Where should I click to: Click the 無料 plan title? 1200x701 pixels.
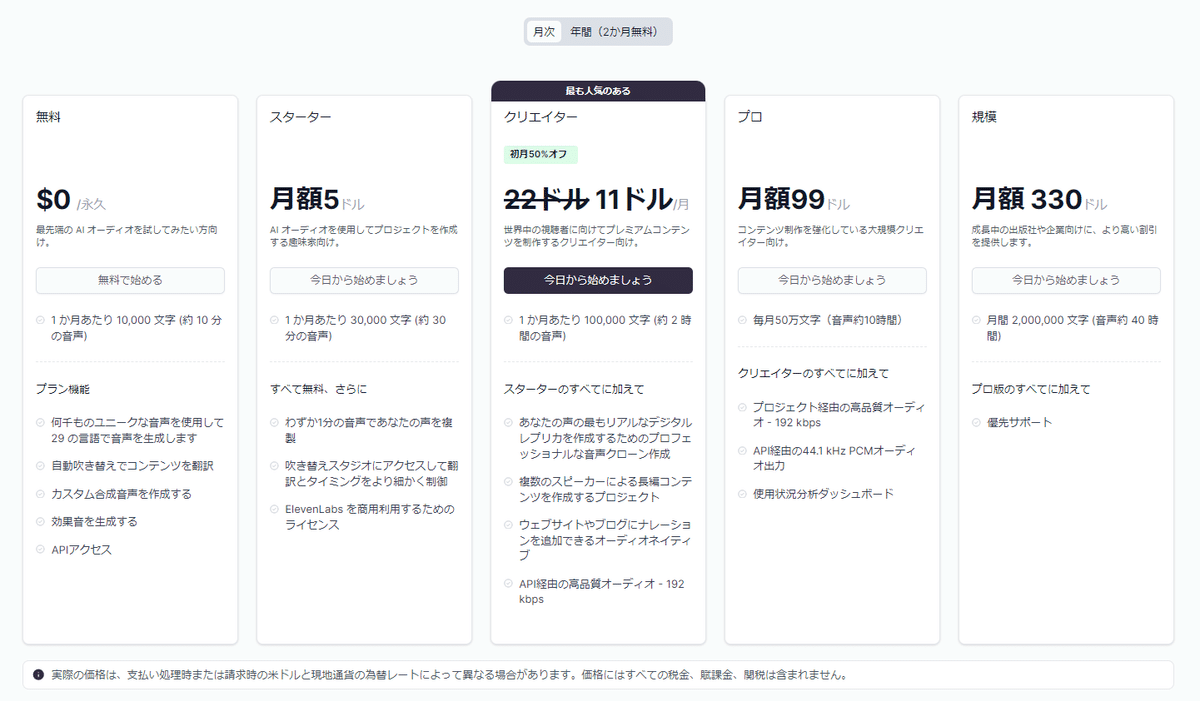coord(48,117)
